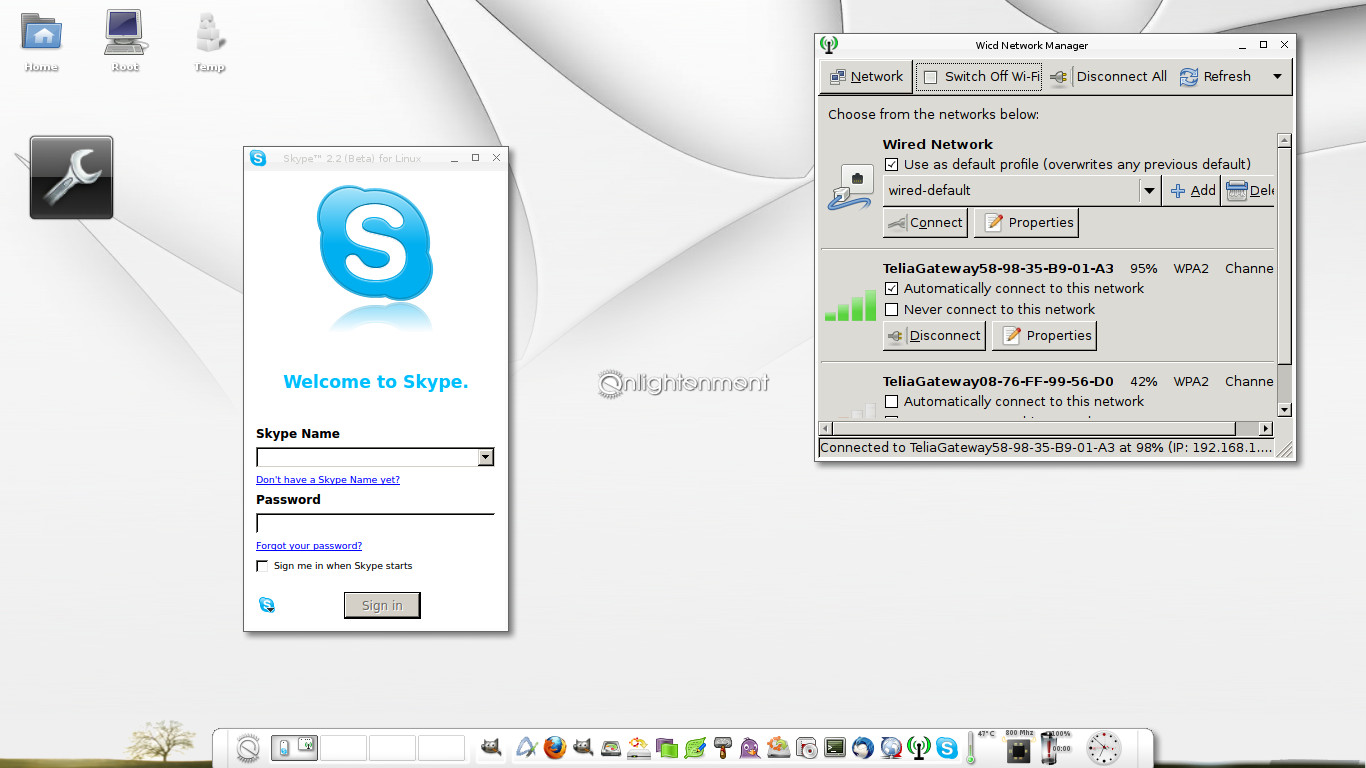Refresh the wireless network list
Viewport: 1366px width, 768px height.
pyautogui.click(x=1215, y=76)
